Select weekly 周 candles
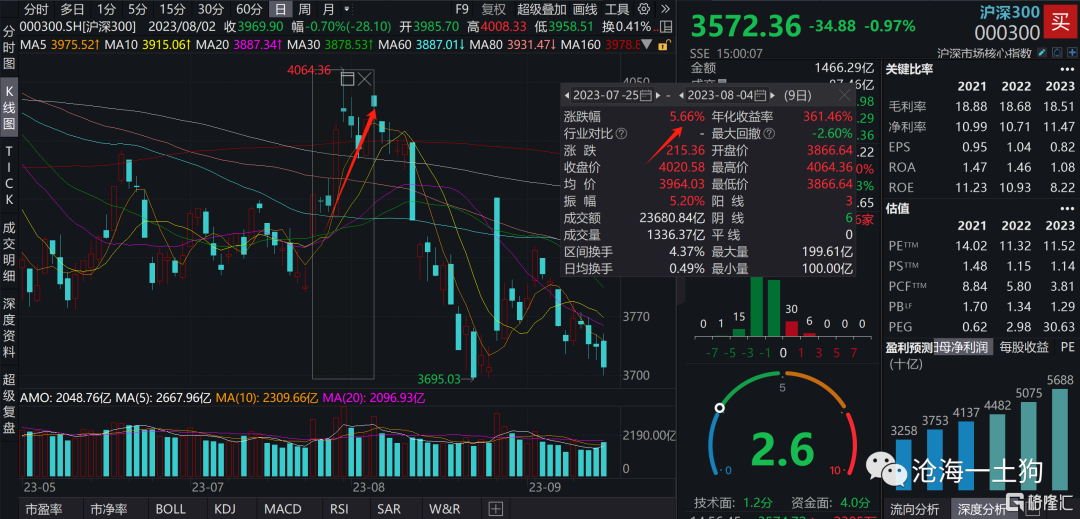The width and height of the screenshot is (1080, 519). point(304,10)
